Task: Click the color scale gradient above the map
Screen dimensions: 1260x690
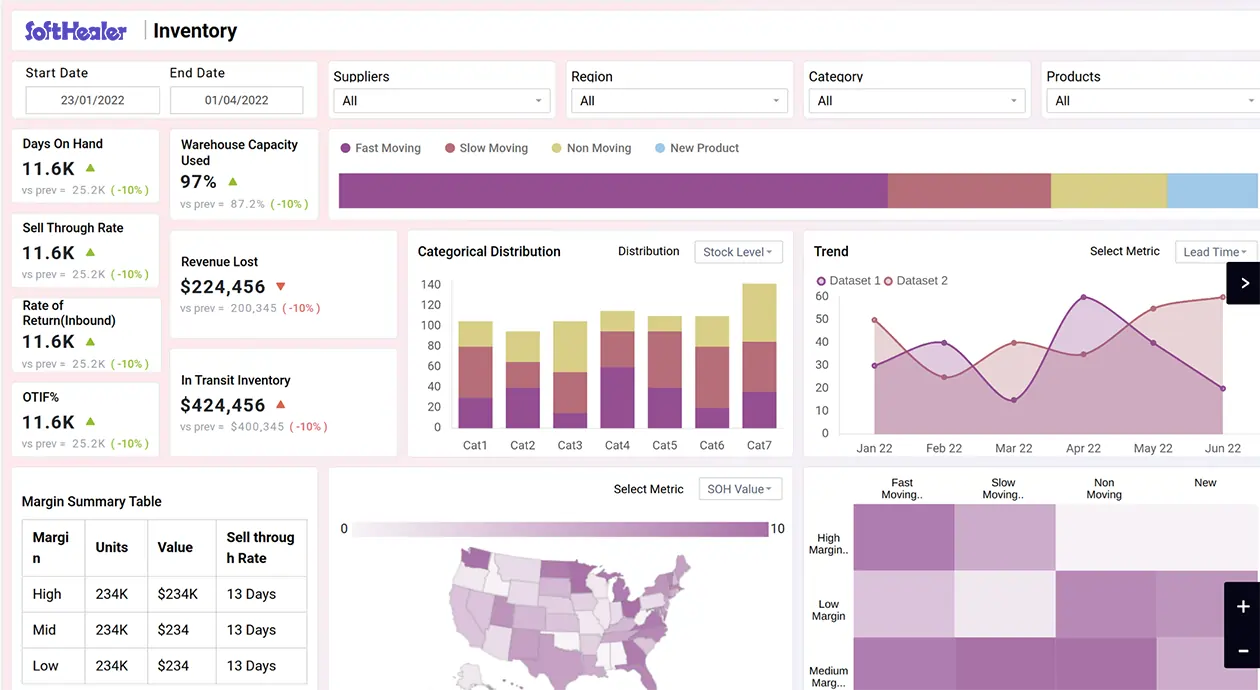Action: [560, 528]
